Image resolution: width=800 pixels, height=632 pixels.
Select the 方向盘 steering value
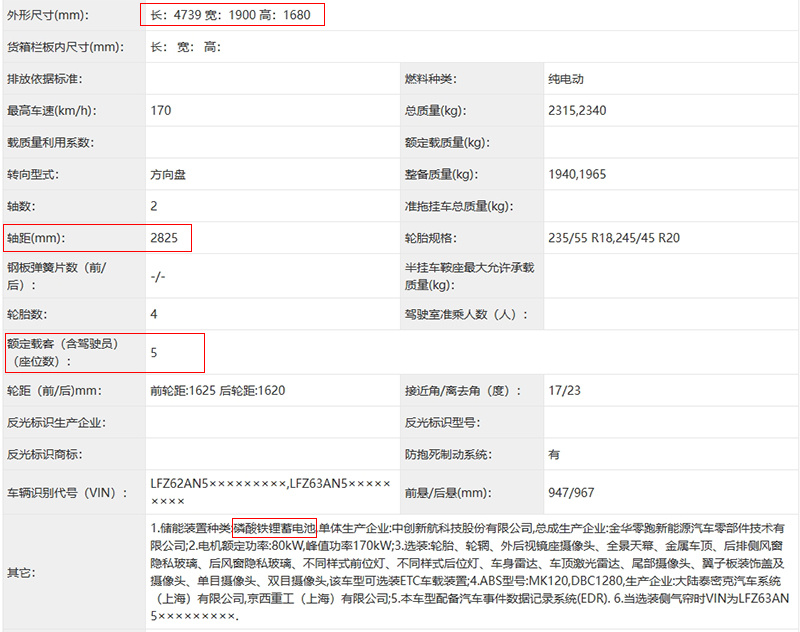point(168,174)
